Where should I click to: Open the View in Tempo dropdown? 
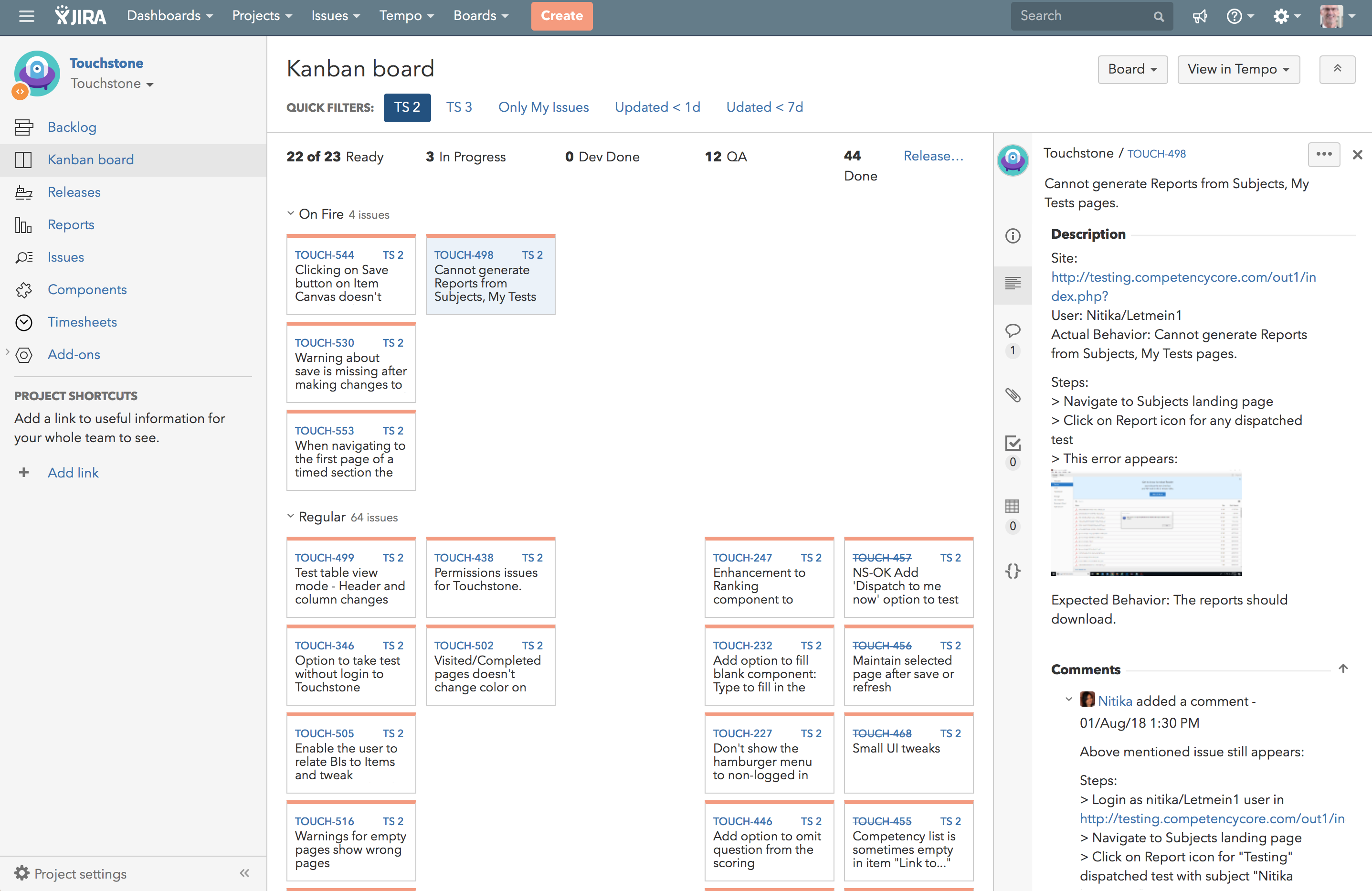[1238, 69]
